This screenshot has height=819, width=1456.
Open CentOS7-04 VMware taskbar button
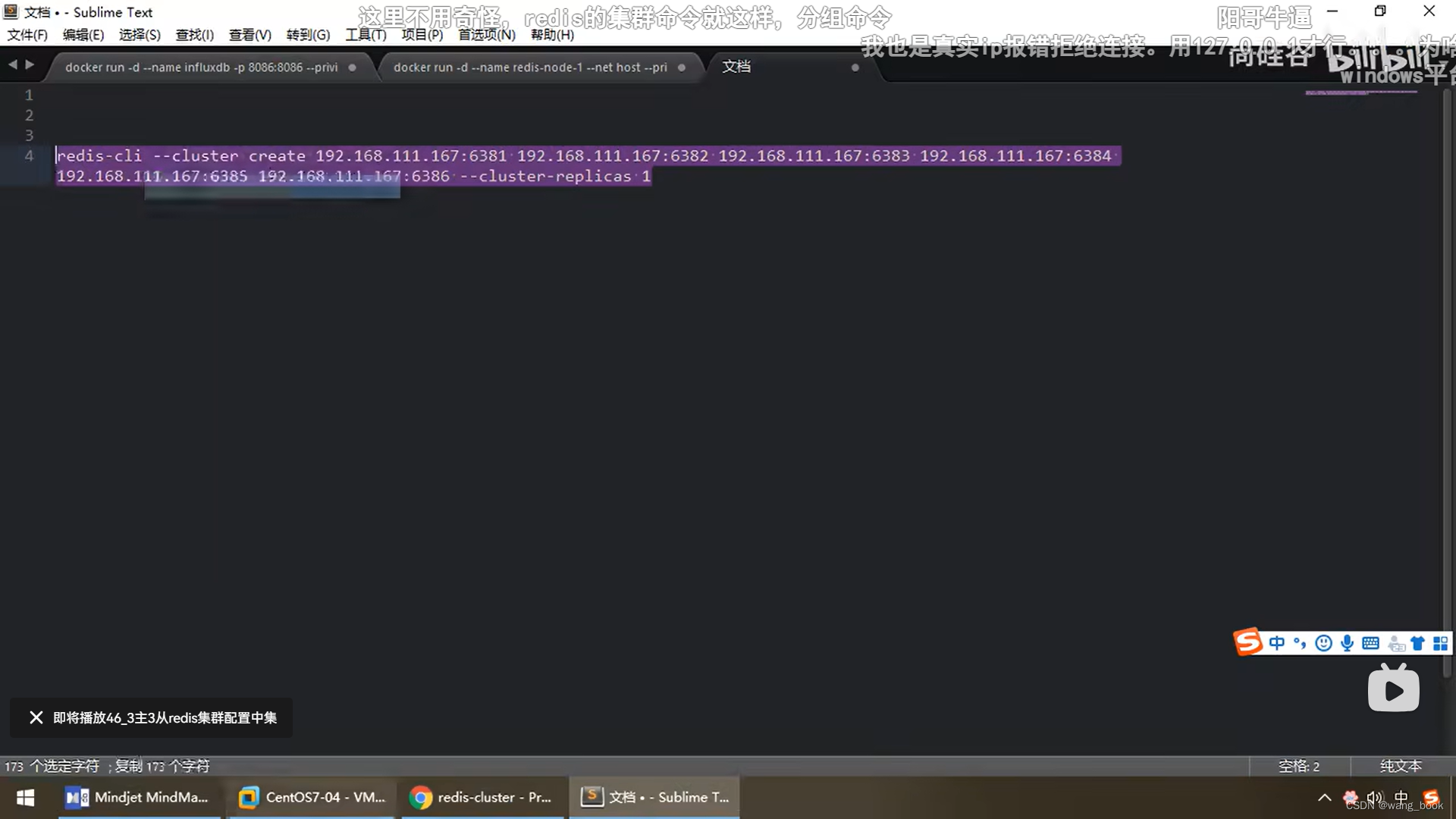312,797
